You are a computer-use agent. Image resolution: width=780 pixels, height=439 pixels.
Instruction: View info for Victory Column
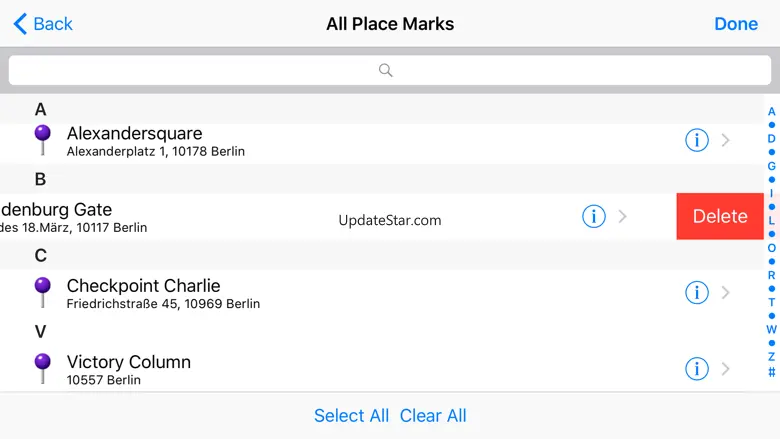tap(697, 369)
